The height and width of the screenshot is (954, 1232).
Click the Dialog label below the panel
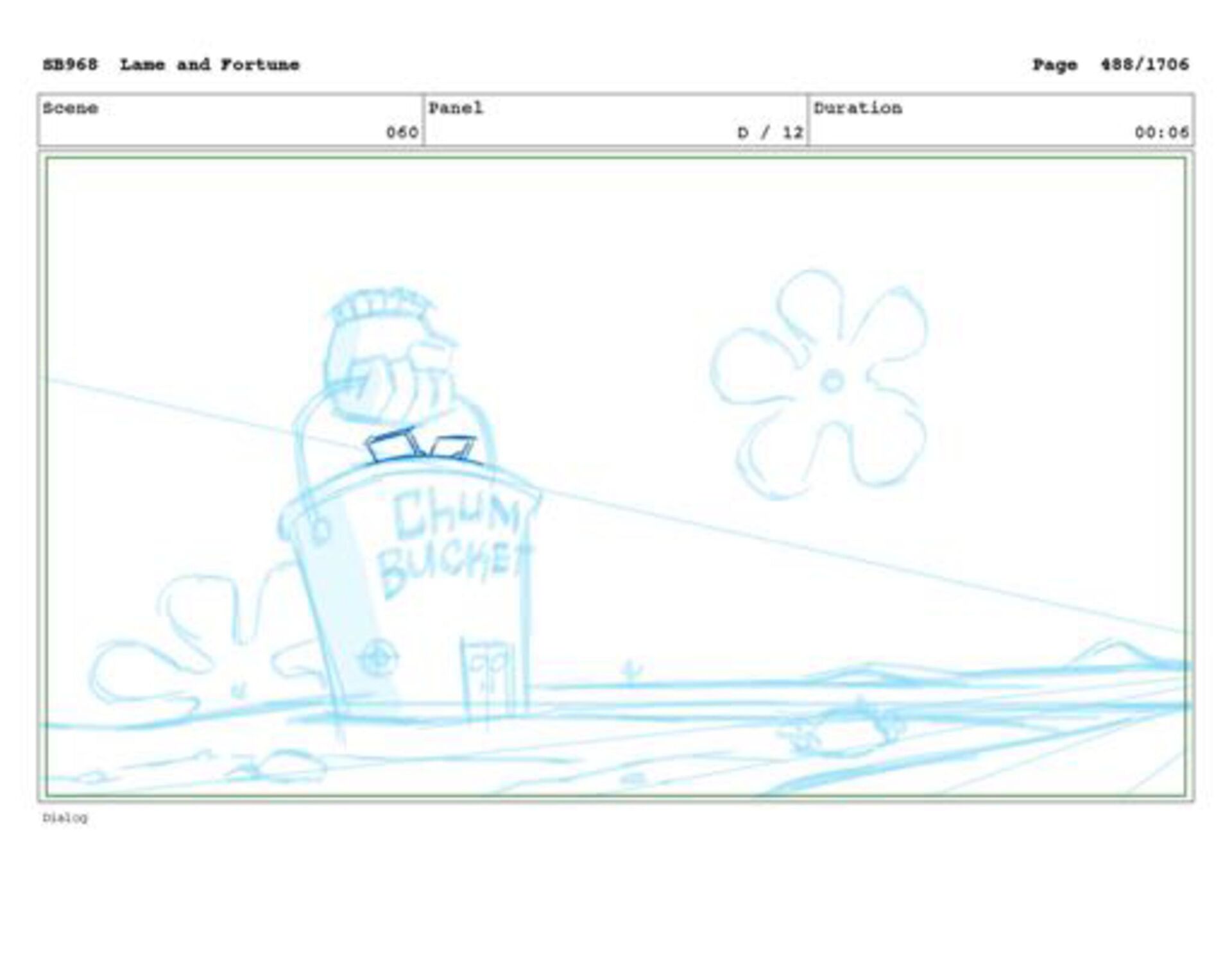point(65,817)
